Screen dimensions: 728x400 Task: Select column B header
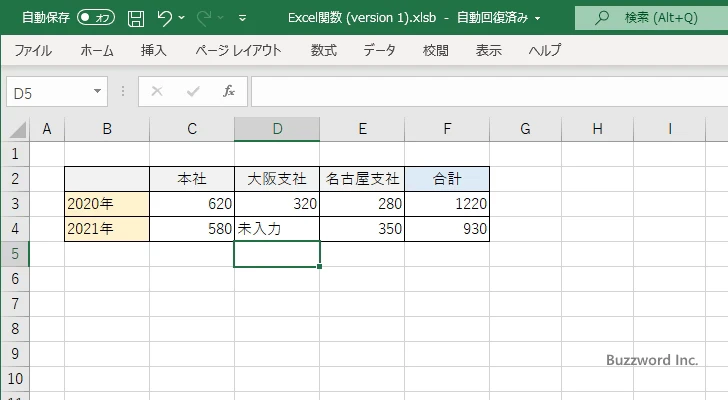[107, 129]
